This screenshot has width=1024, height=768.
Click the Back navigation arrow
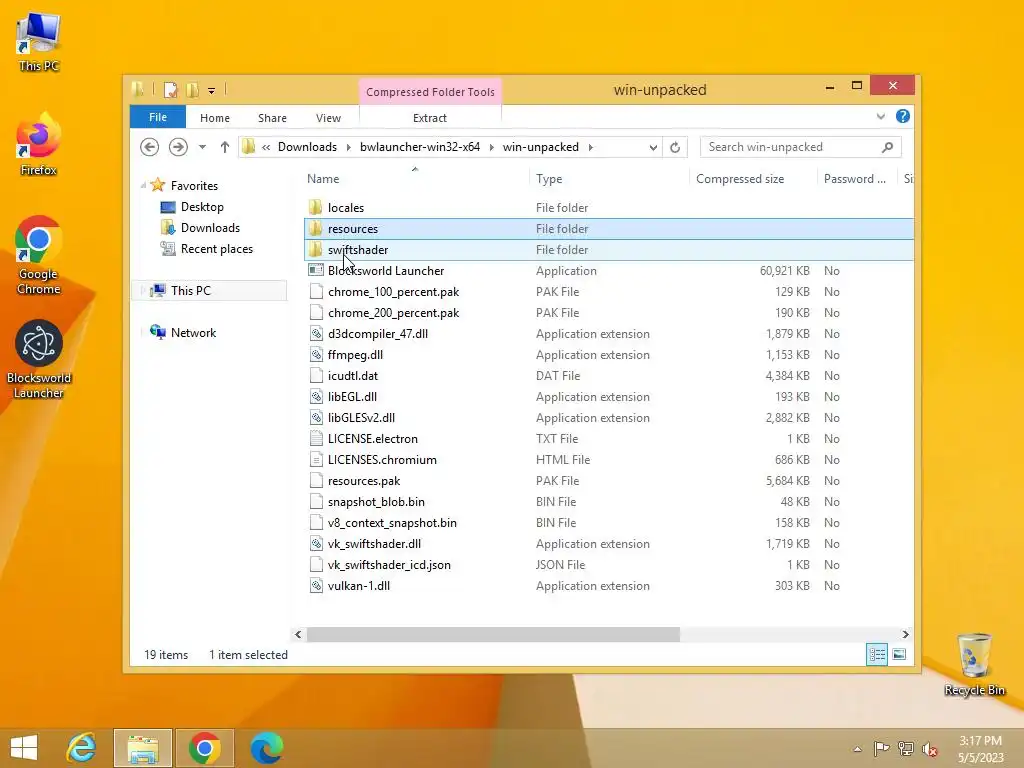pos(150,147)
